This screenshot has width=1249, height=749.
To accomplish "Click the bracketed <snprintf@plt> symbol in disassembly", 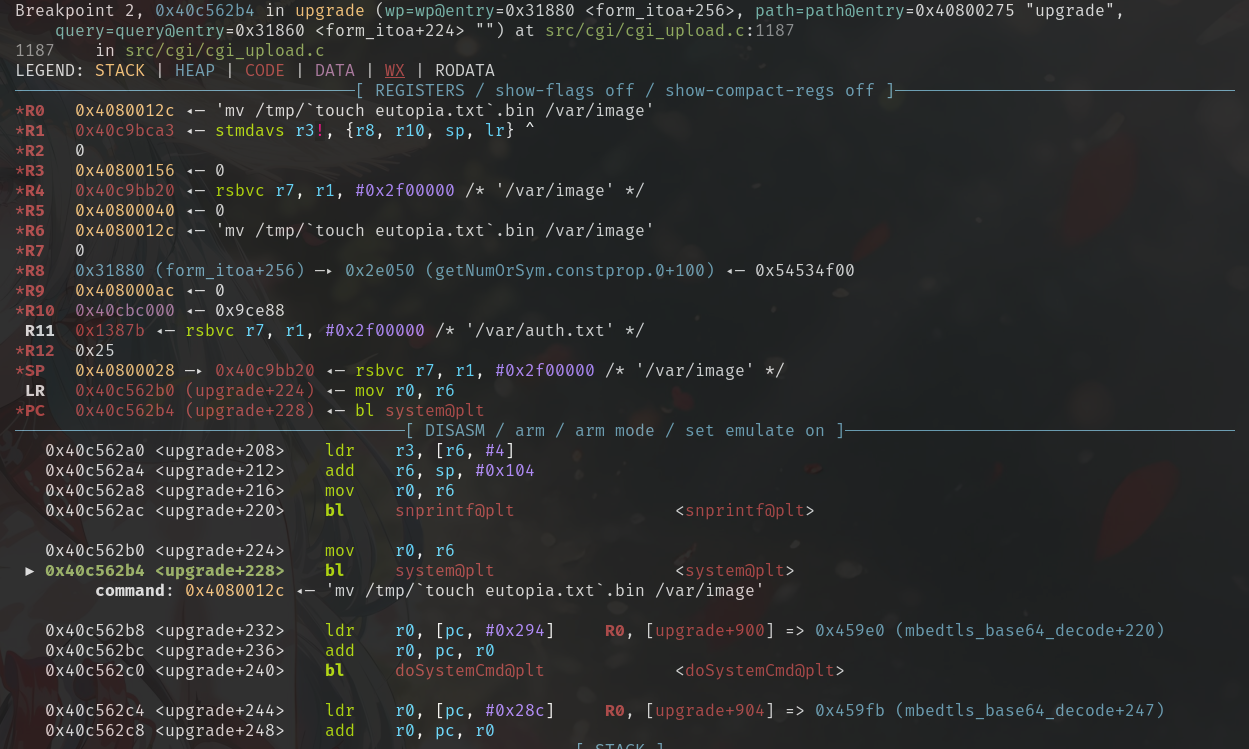I will (744, 511).
